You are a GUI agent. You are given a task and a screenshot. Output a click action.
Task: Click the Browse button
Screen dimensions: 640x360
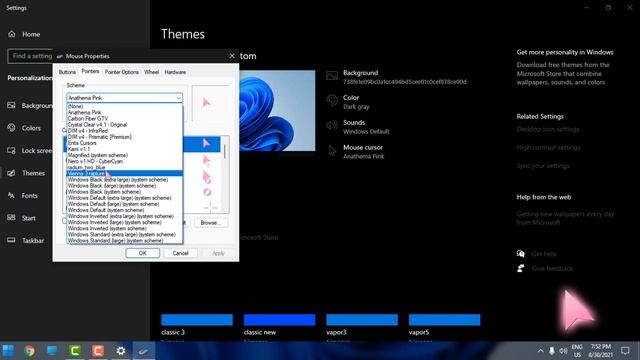[211, 223]
